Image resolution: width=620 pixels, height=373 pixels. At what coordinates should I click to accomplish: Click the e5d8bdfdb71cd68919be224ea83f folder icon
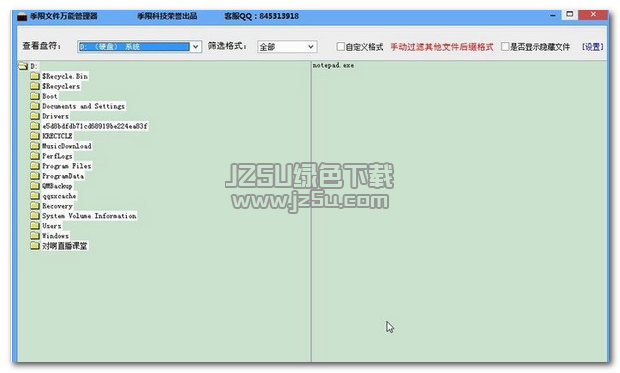[35, 126]
